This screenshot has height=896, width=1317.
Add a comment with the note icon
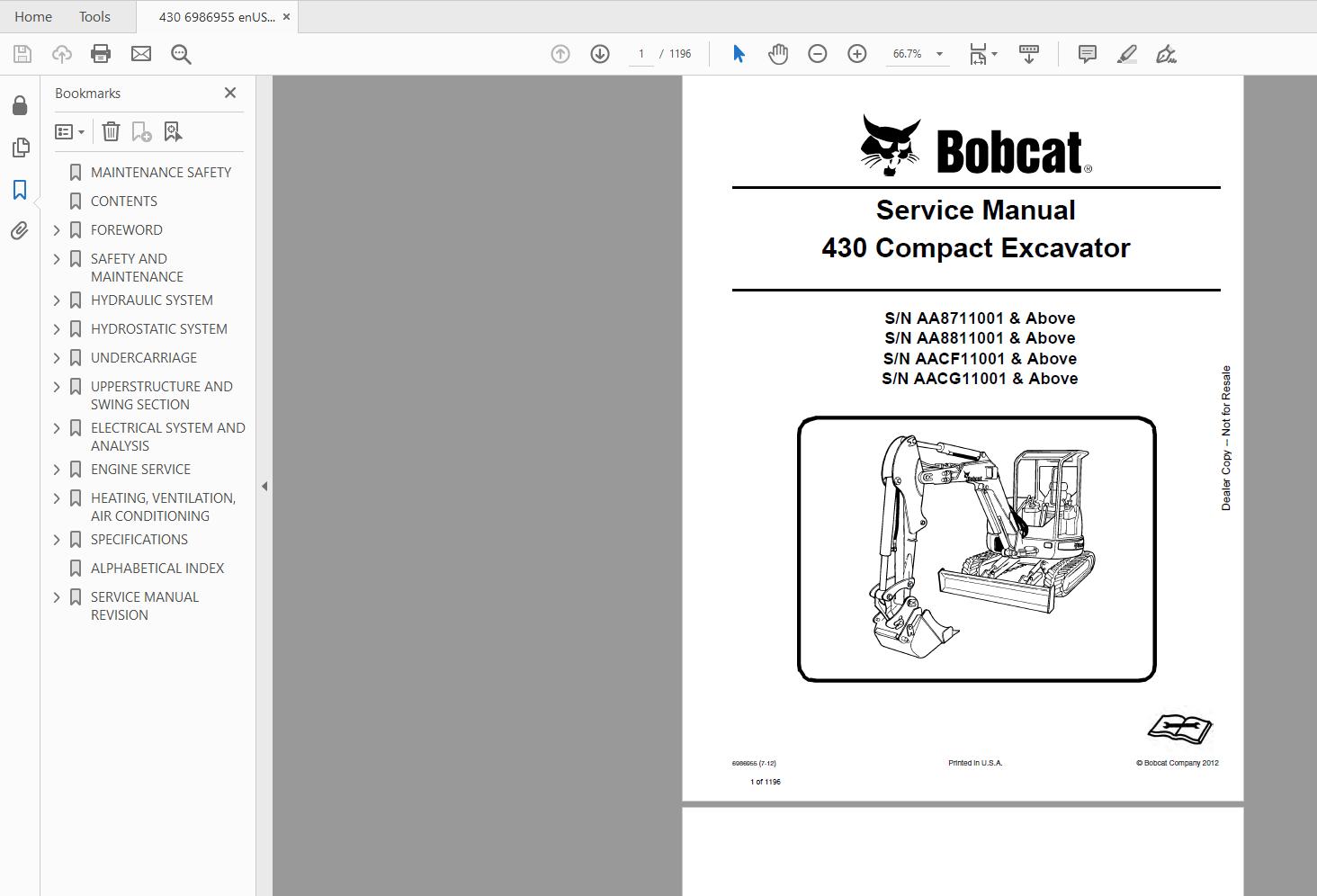(1088, 54)
